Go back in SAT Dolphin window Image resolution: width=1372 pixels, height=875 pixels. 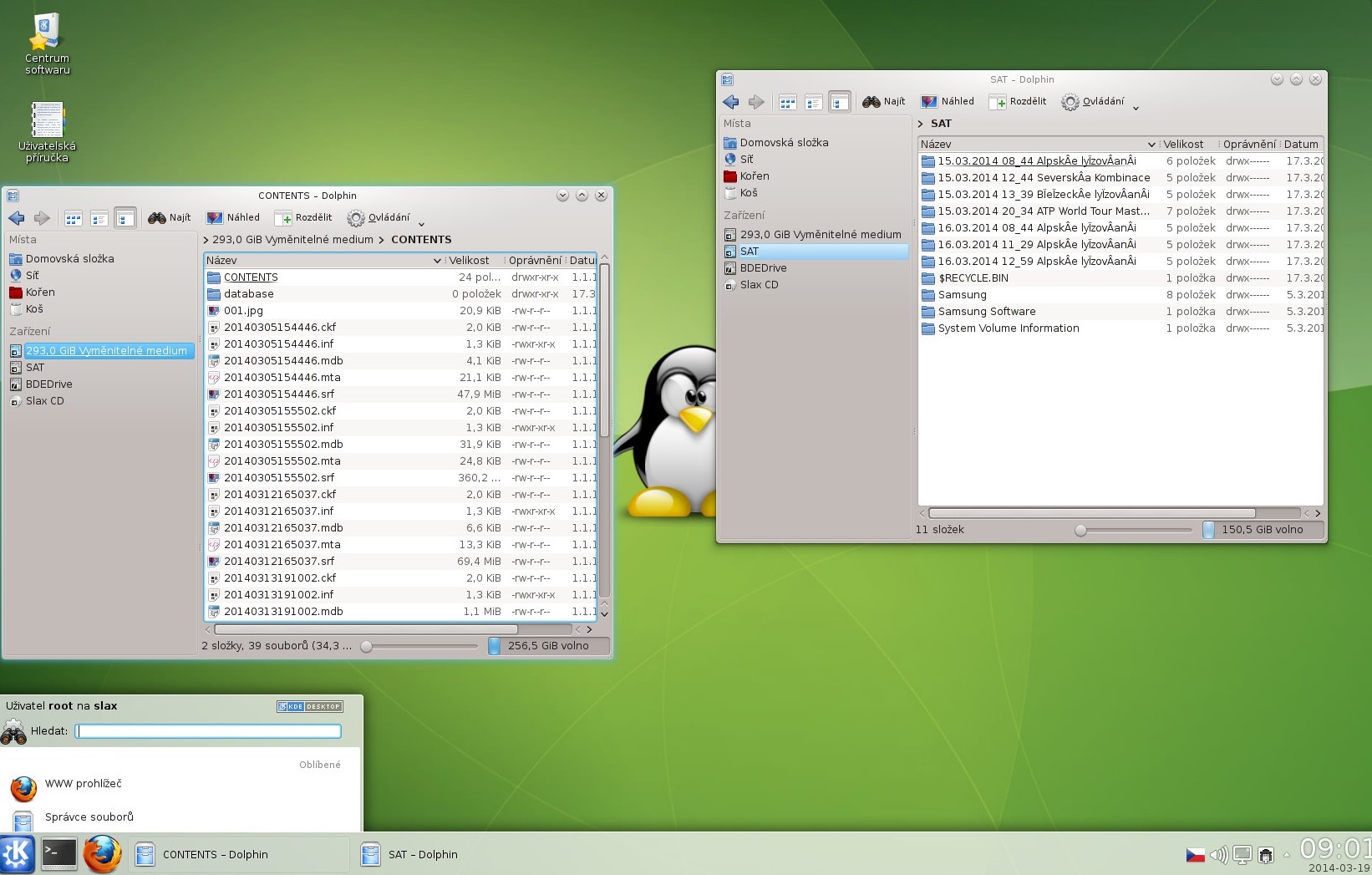(x=731, y=102)
